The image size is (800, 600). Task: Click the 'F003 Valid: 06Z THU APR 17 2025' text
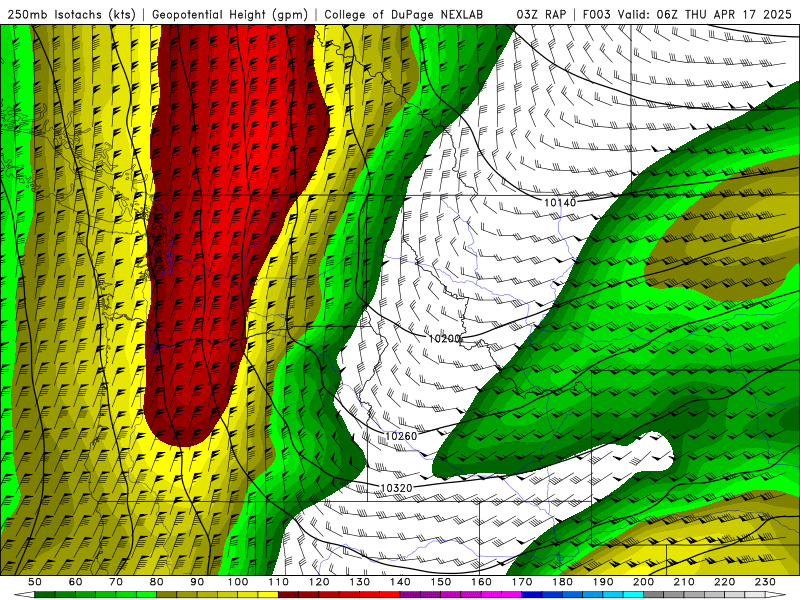(687, 14)
